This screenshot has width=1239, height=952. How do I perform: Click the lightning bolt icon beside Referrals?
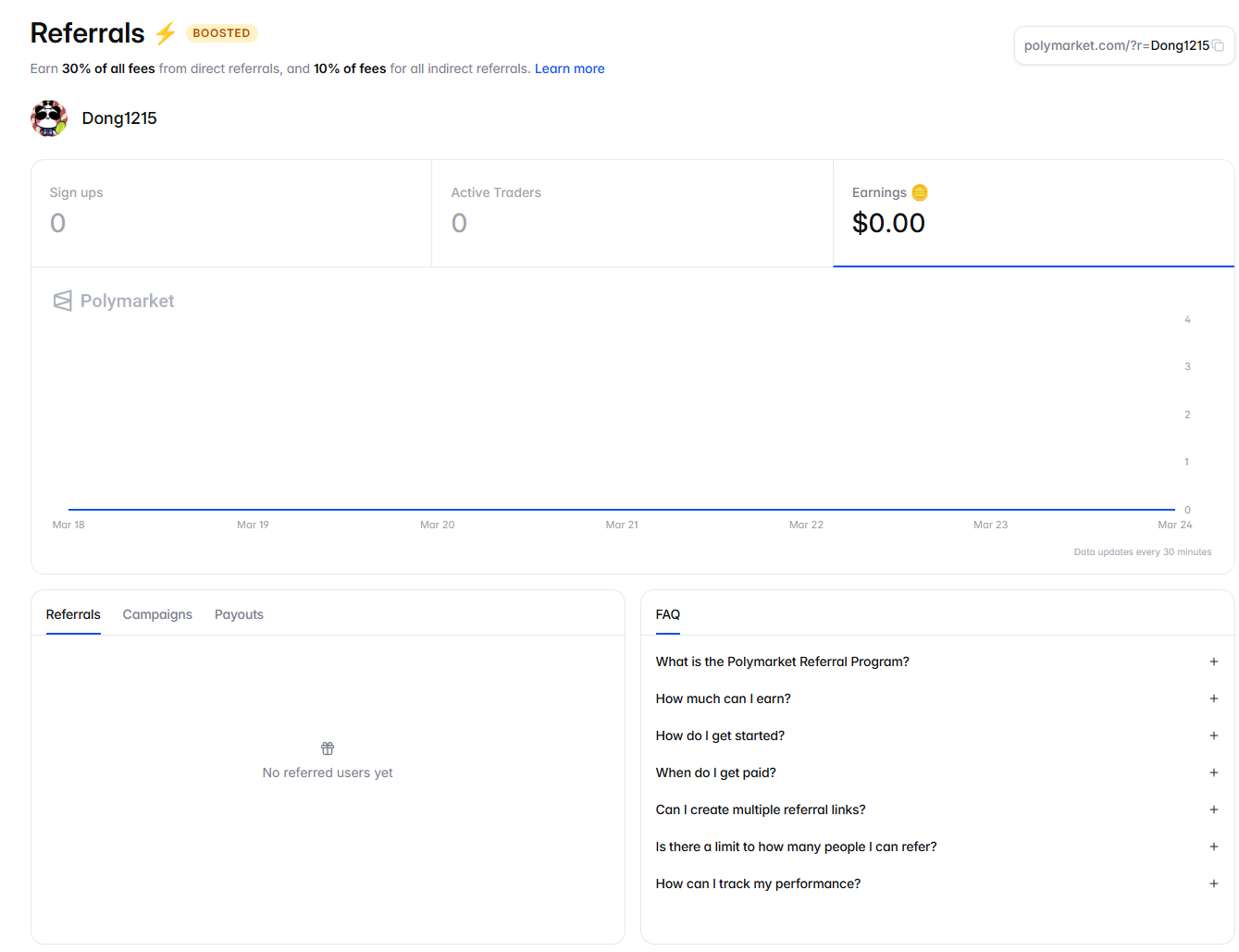(166, 34)
